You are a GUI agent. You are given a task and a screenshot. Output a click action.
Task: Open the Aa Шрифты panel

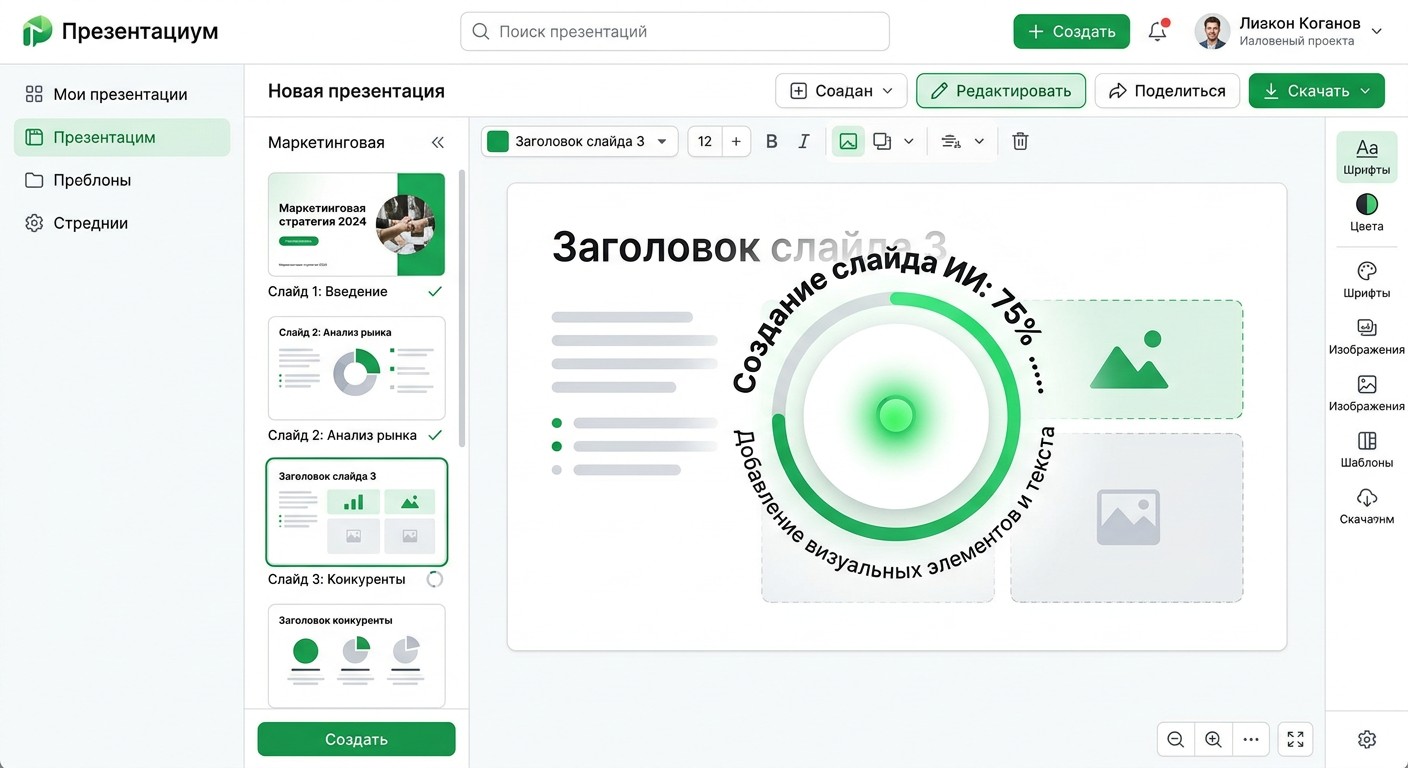click(x=1366, y=157)
